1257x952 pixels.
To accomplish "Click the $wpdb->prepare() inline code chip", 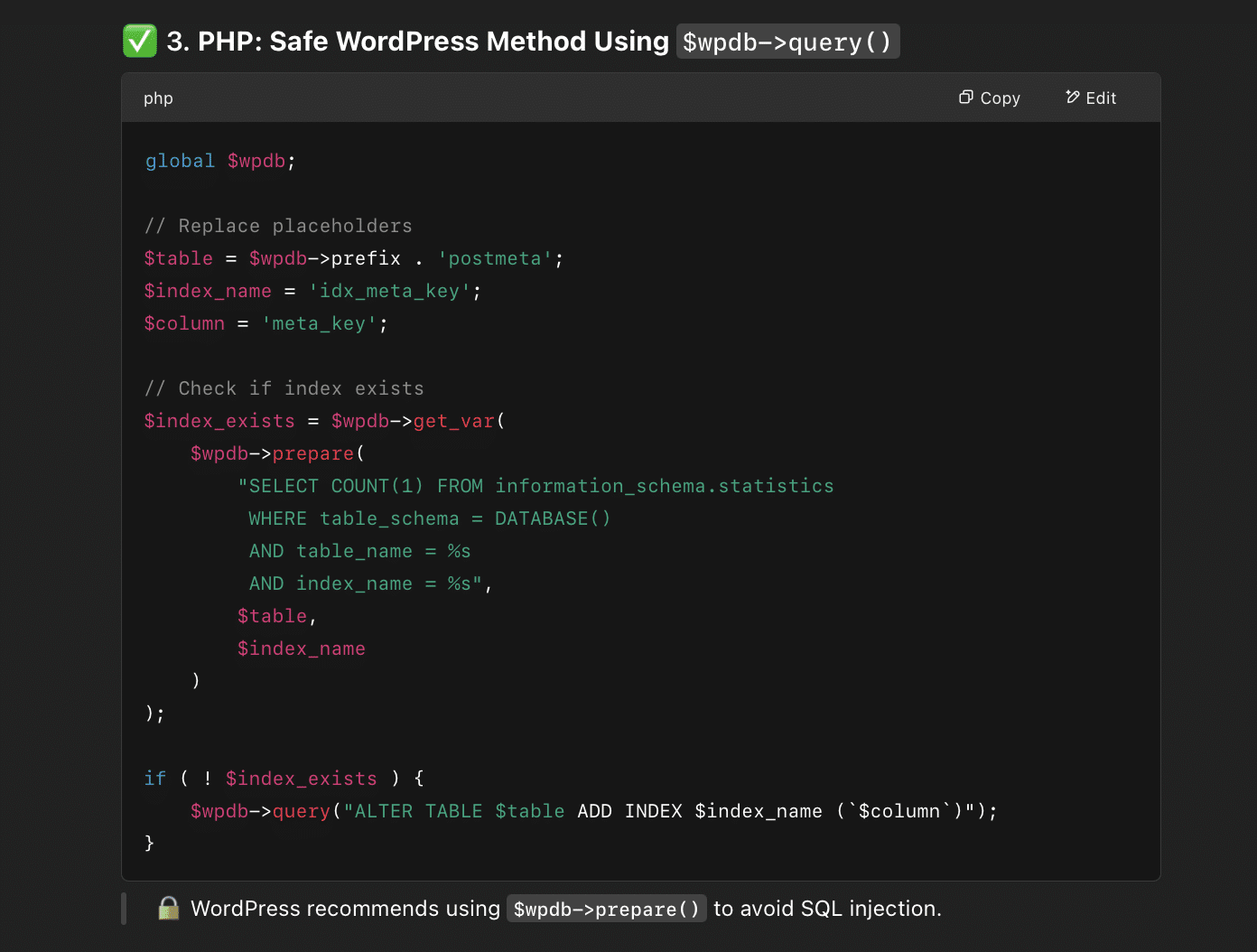I will 606,910.
